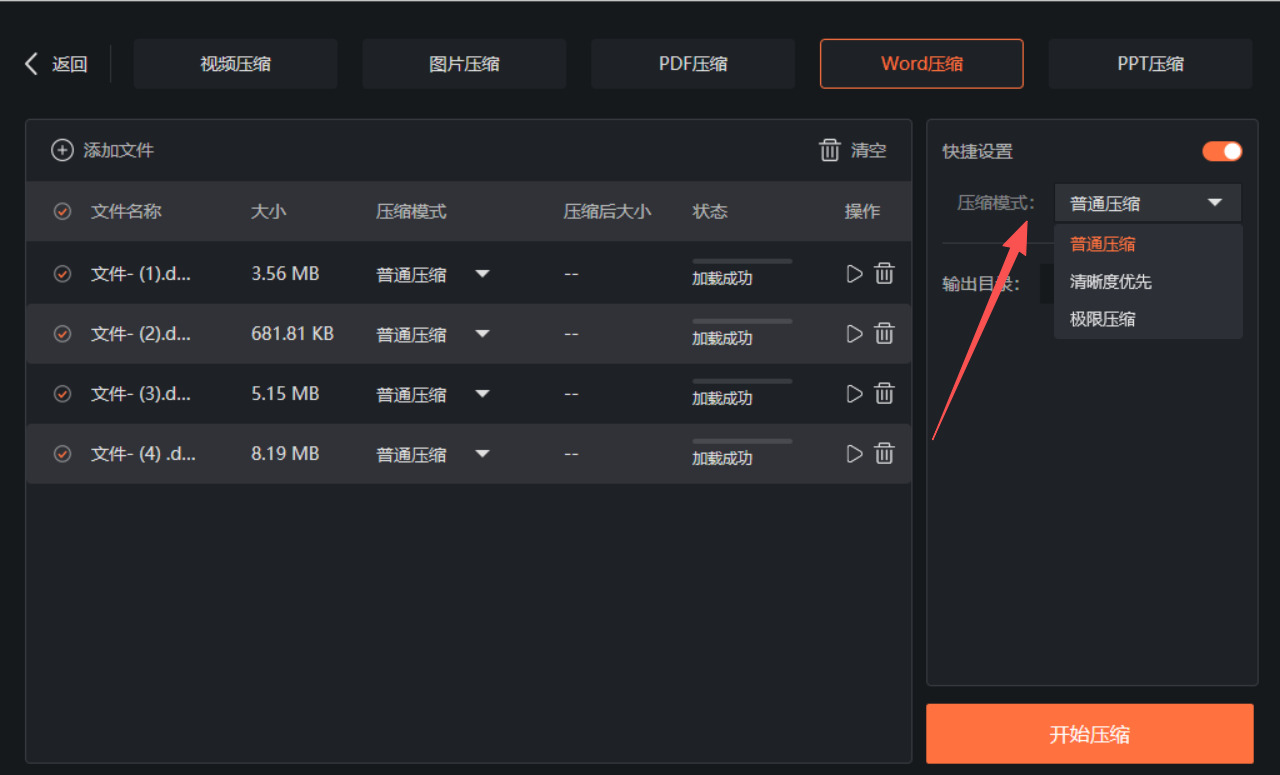Click the 添加文件 label
The image size is (1280, 775).
pyautogui.click(x=119, y=150)
